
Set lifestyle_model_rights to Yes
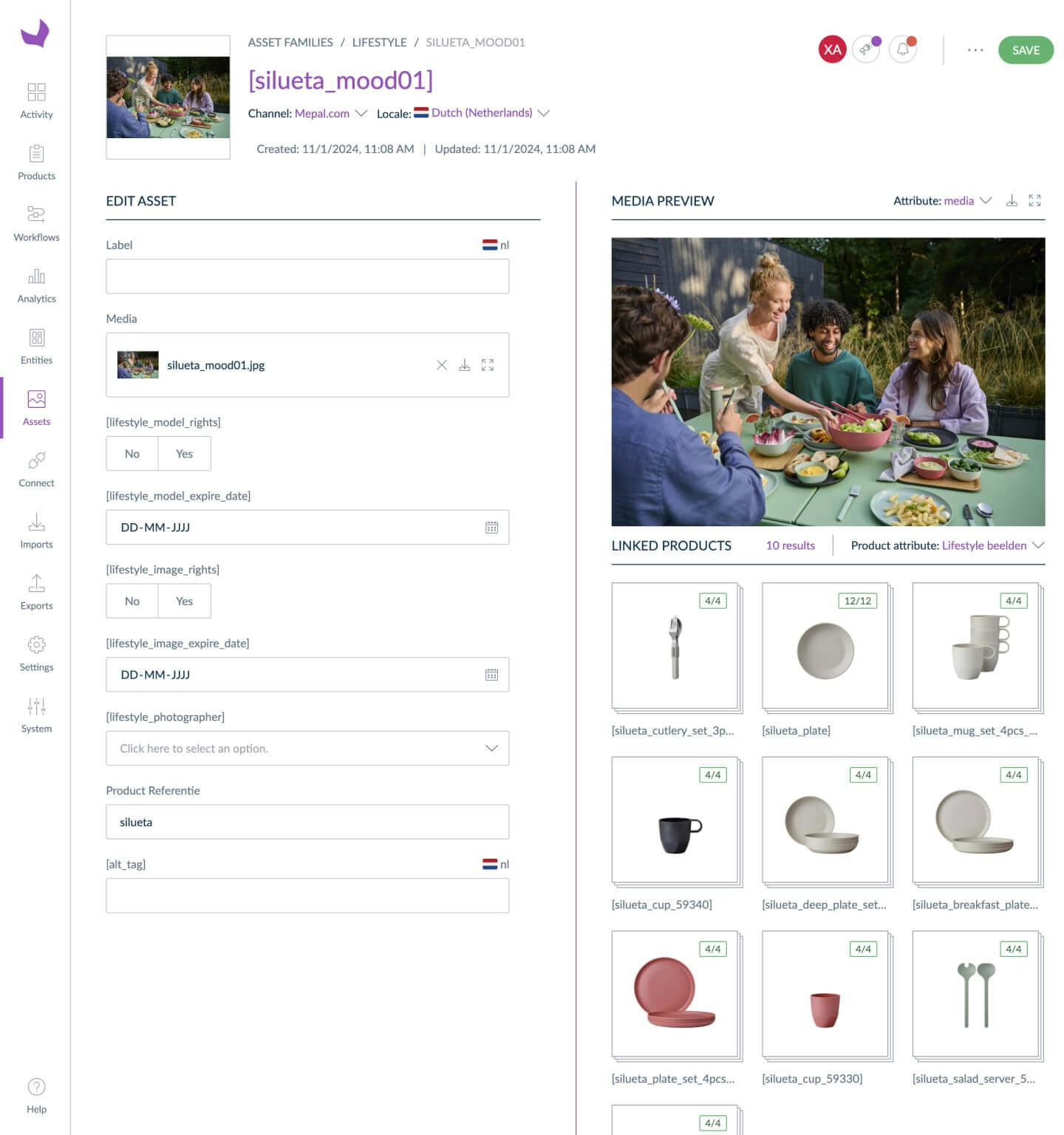(185, 454)
